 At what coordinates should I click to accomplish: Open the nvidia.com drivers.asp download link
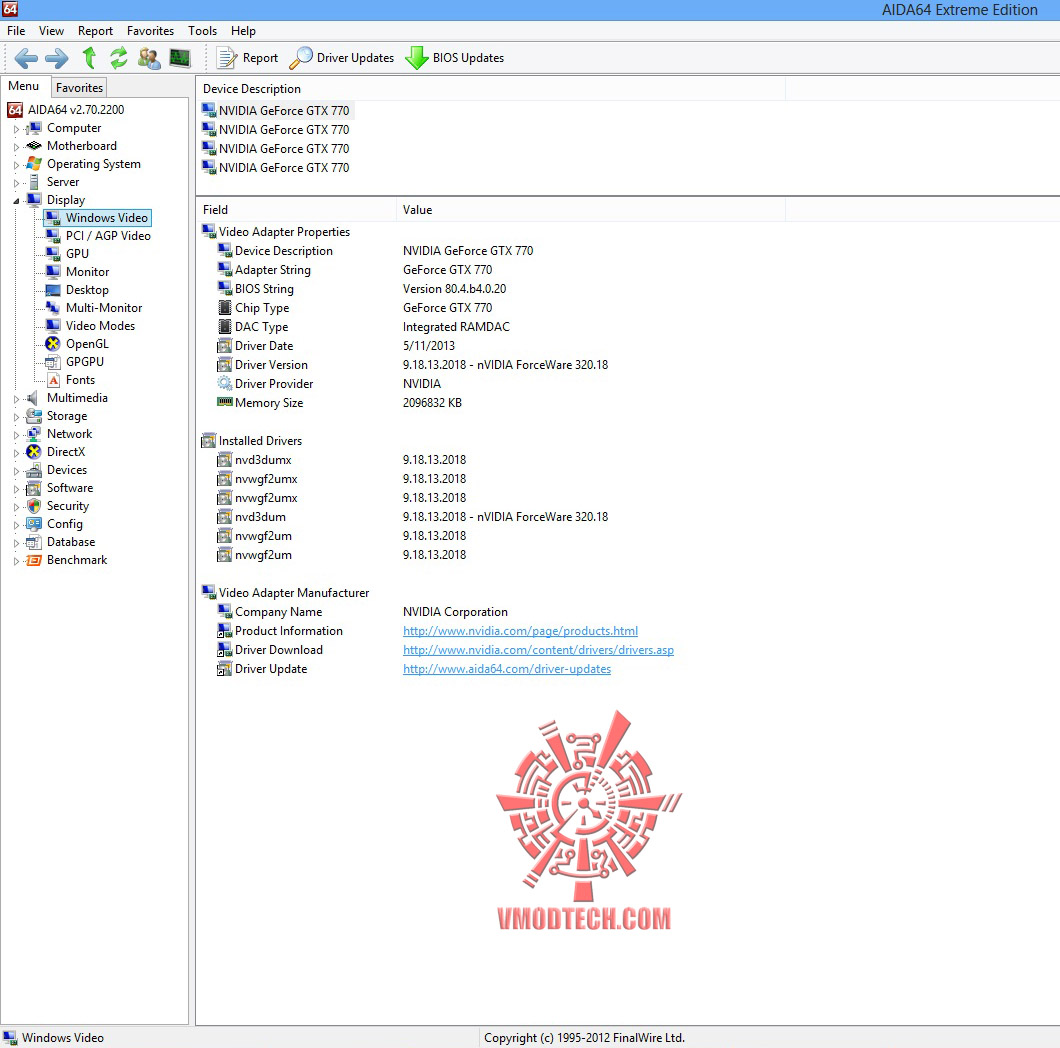click(x=538, y=650)
